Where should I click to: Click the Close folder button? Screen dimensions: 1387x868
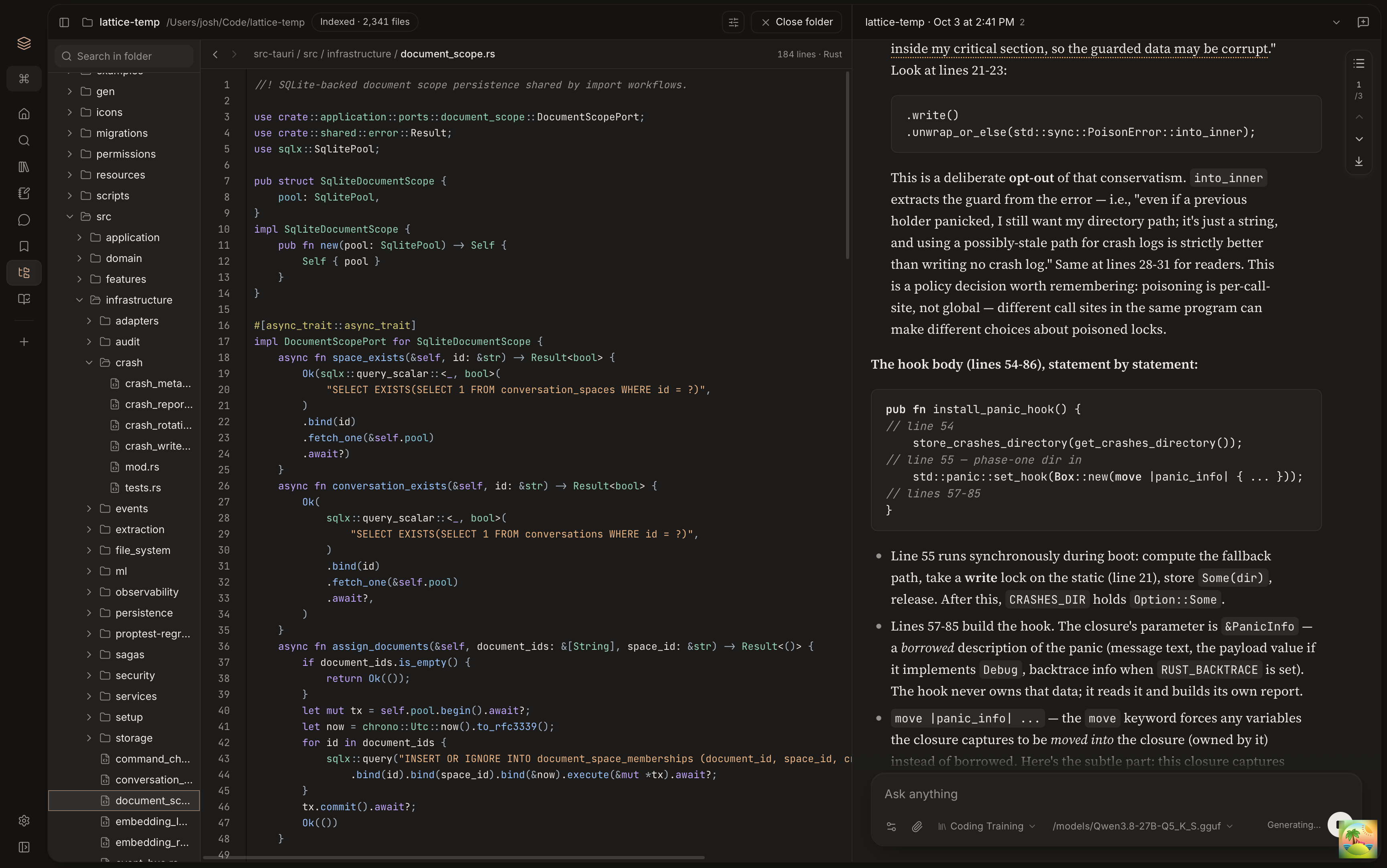pyautogui.click(x=797, y=22)
